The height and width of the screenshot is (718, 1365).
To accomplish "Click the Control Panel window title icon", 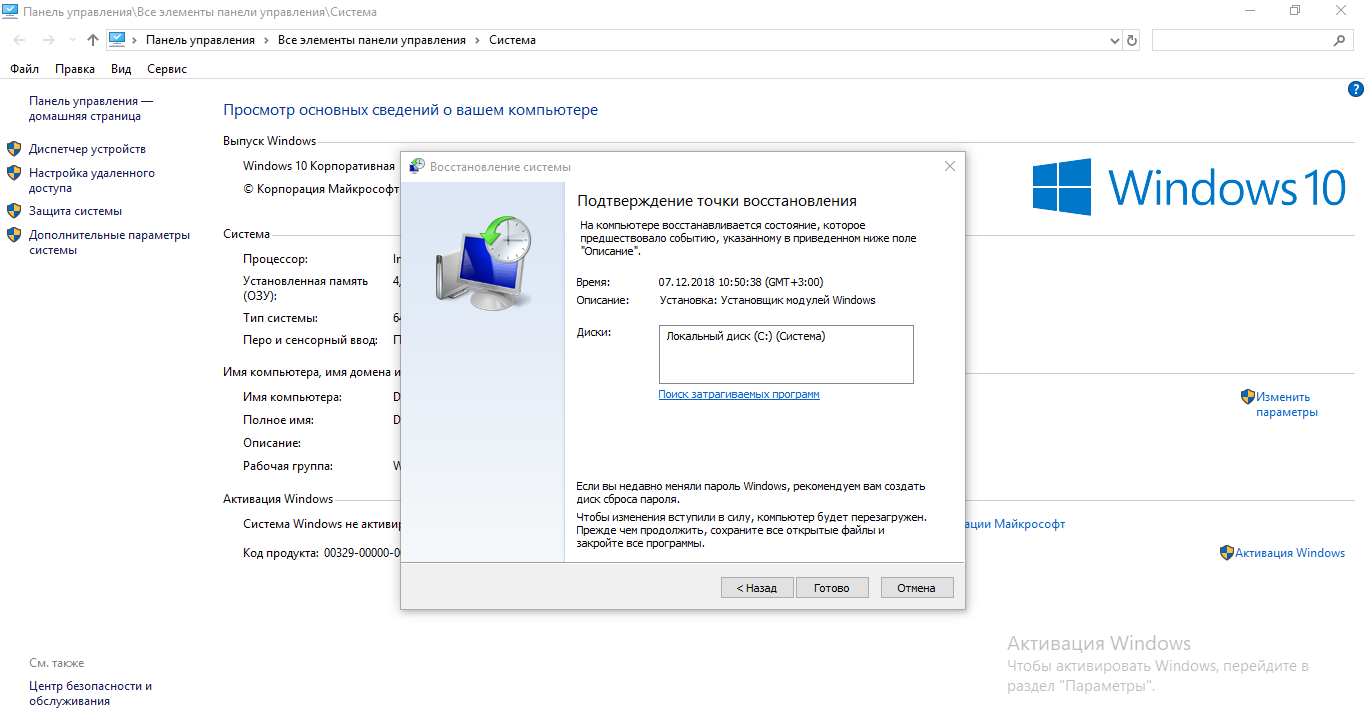I will [x=10, y=10].
